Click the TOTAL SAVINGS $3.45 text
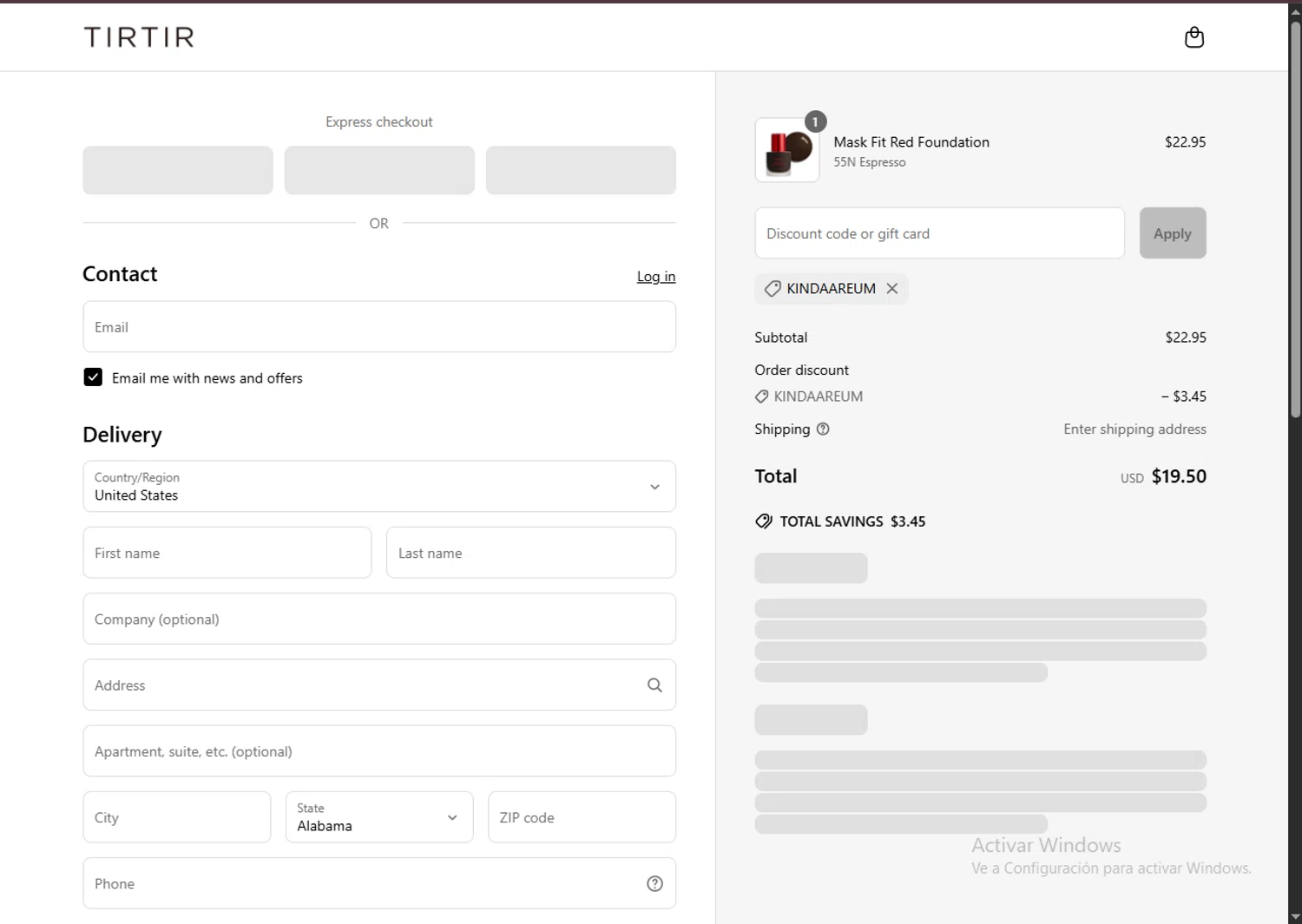The width and height of the screenshot is (1302, 924). coord(852,521)
